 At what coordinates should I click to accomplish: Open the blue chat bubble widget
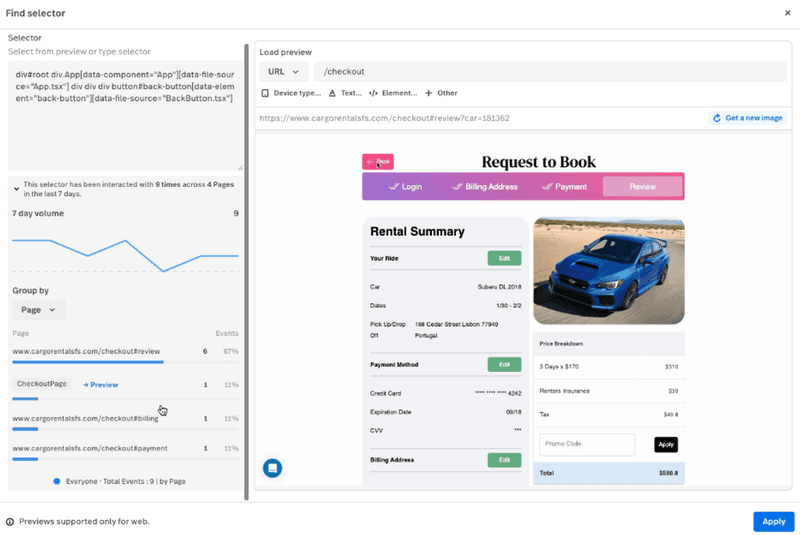[272, 467]
